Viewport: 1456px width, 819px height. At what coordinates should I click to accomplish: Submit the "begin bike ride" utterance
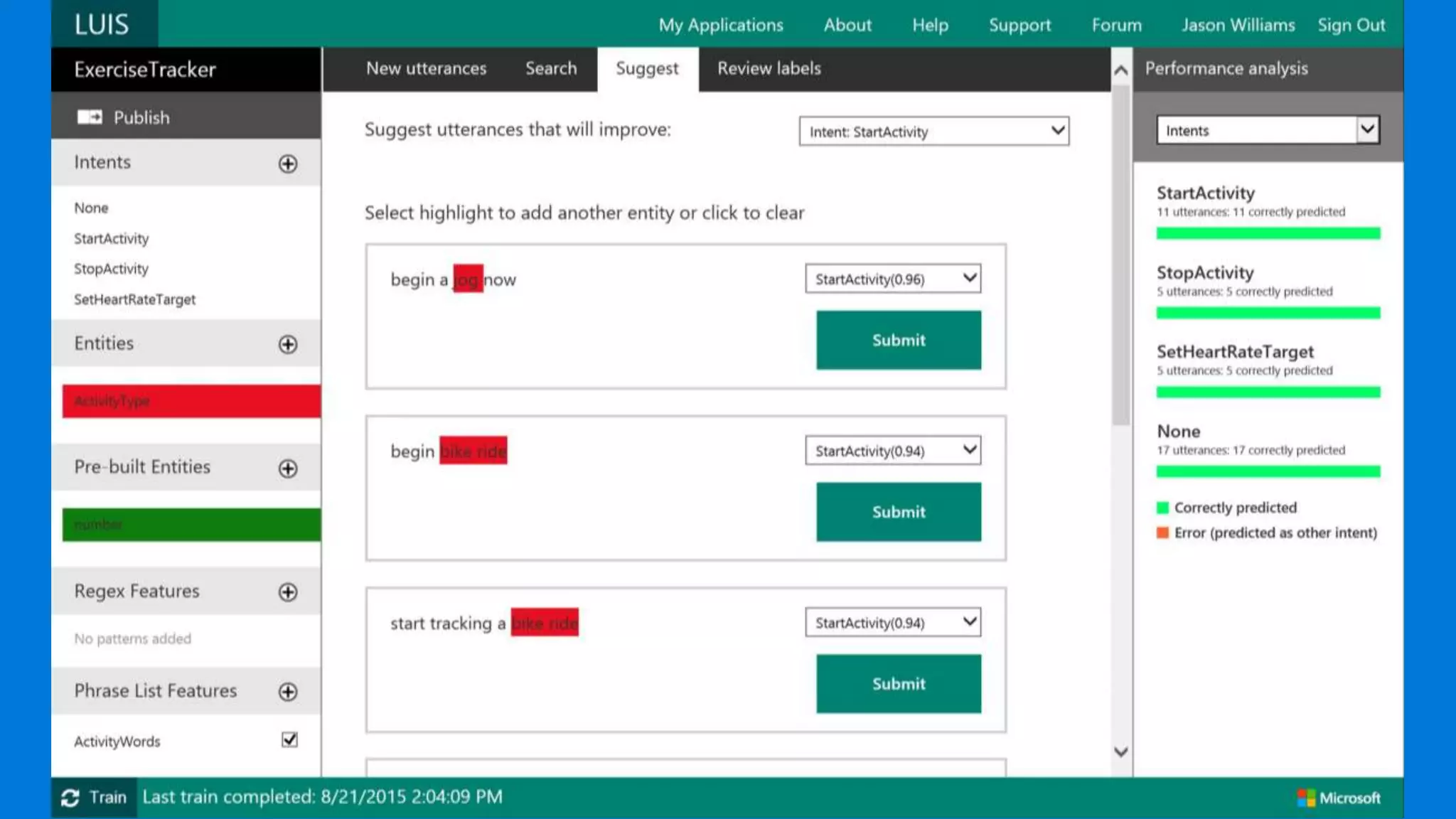coord(898,512)
